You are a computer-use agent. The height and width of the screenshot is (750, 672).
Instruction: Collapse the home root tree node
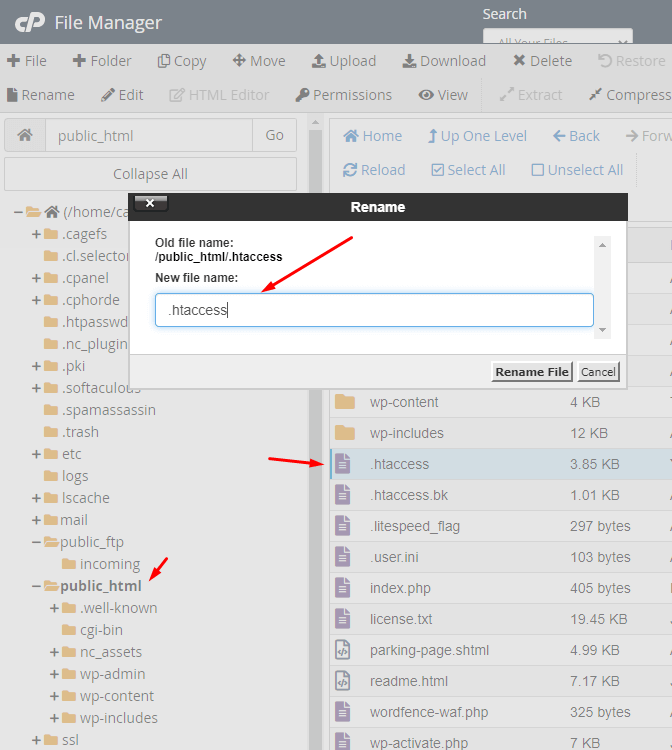[18, 211]
